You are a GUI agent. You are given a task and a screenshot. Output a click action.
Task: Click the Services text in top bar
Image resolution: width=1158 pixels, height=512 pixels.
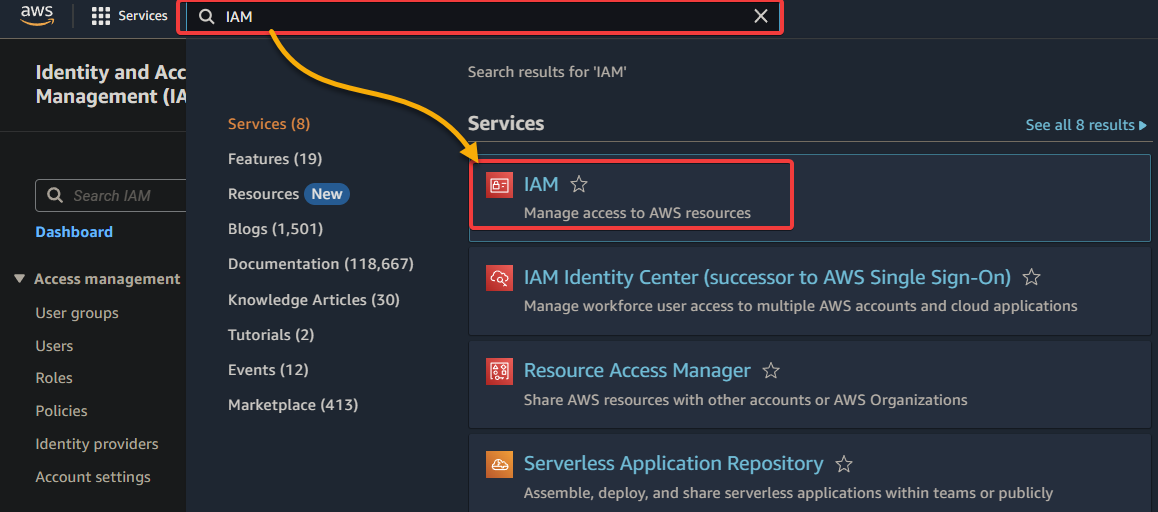click(x=143, y=16)
